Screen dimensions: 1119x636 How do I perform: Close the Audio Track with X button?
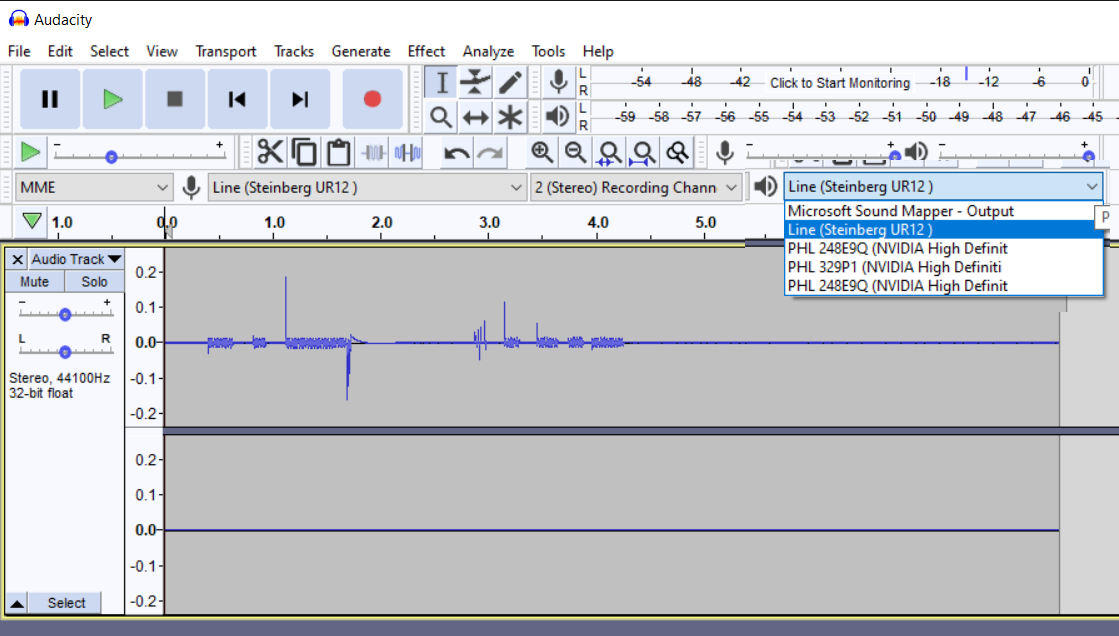point(17,259)
